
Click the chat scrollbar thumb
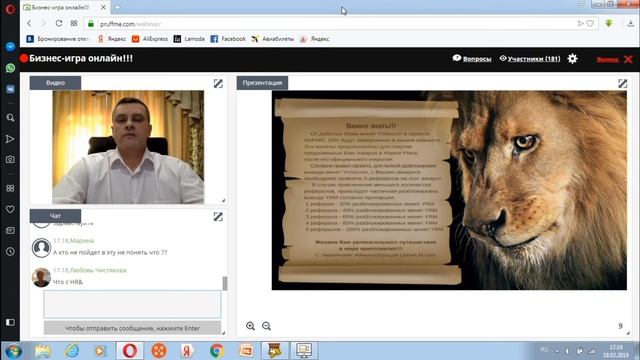coord(225,283)
